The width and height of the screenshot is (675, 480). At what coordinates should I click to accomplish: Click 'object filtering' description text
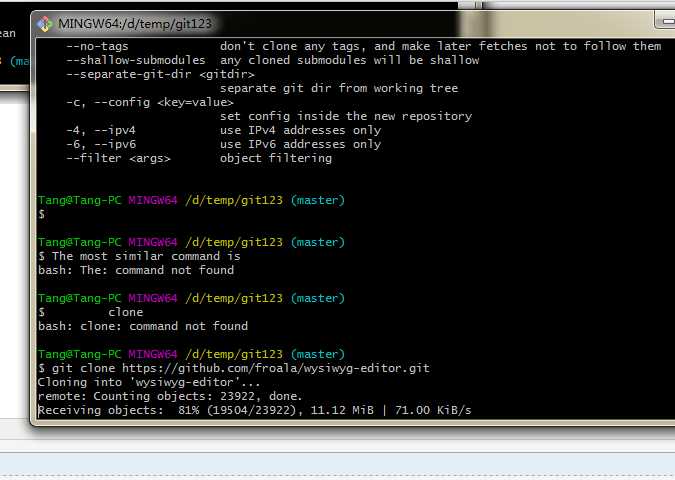click(x=276, y=158)
